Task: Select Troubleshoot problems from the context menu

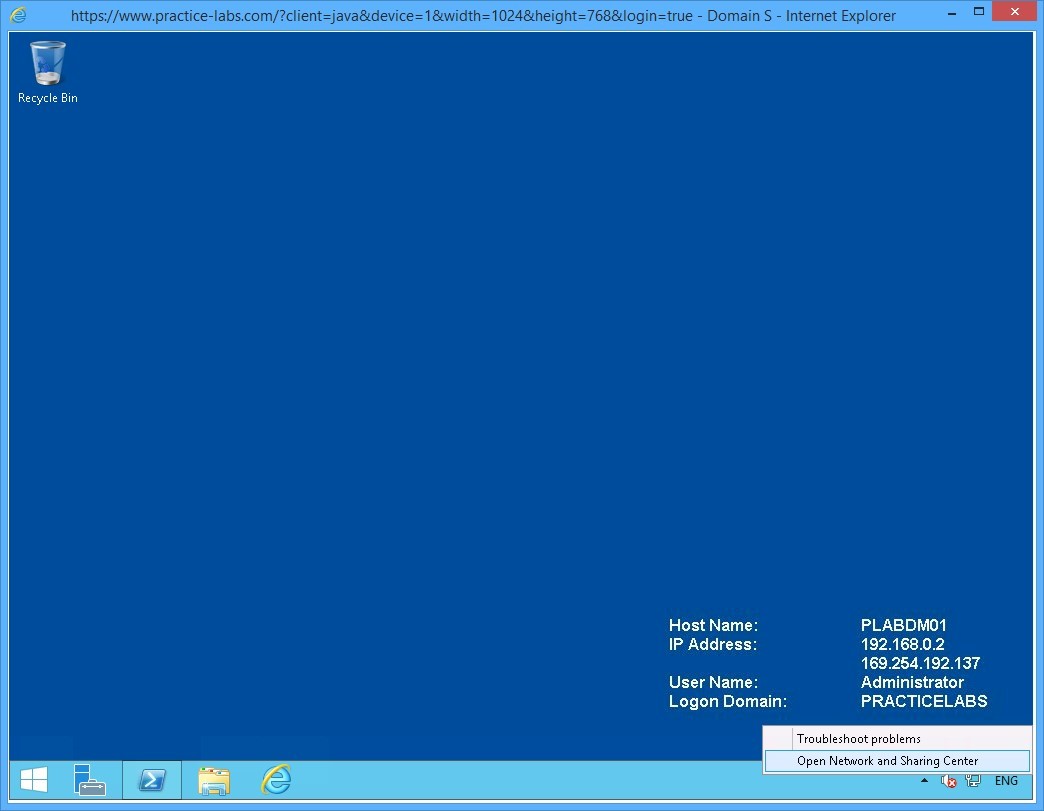Action: pos(858,739)
